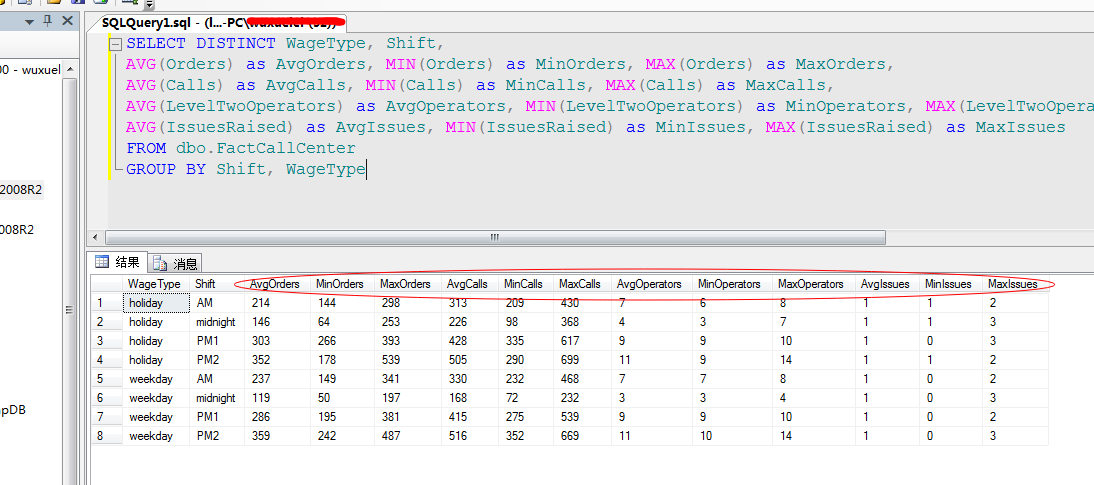
Task: Click the MinOrders value 50
Action: 343,398
